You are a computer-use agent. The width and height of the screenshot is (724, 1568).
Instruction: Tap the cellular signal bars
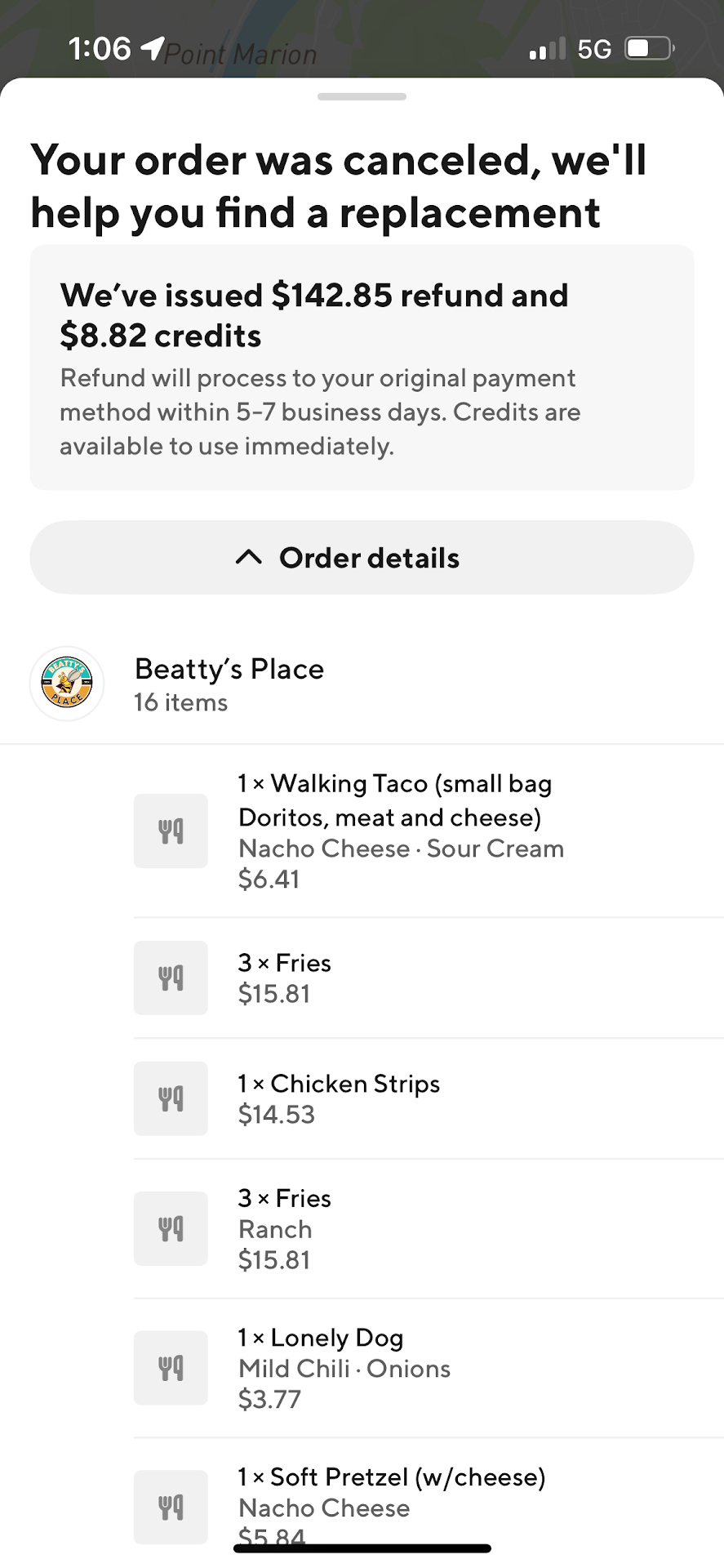coord(547,50)
